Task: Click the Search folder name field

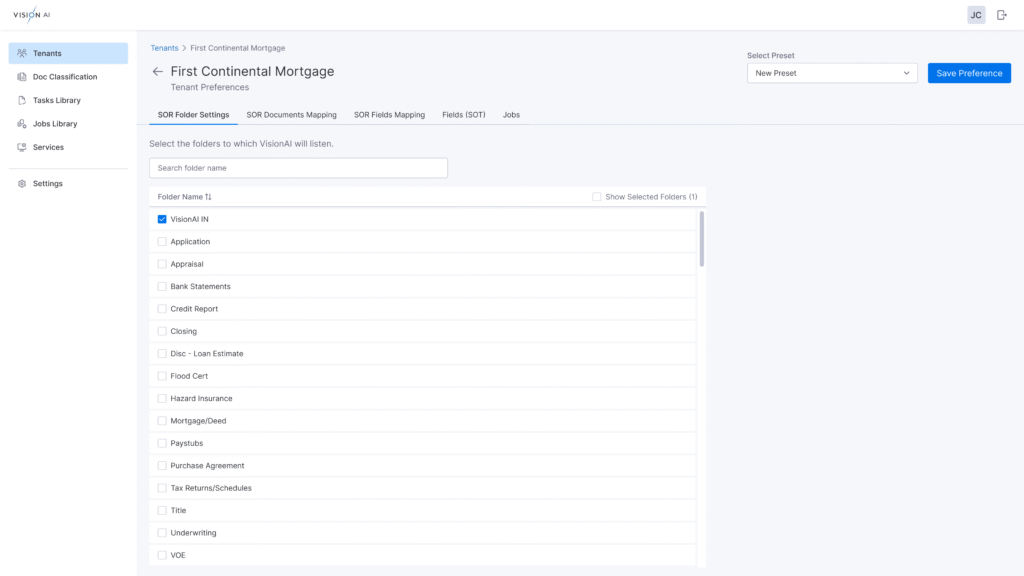Action: [x=298, y=168]
